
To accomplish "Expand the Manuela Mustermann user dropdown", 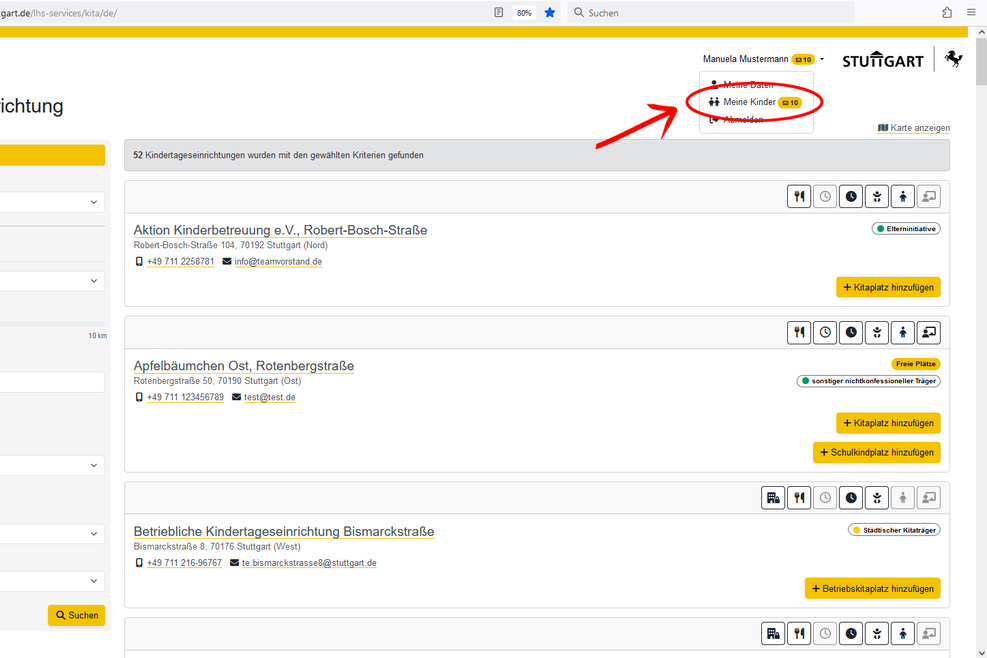I will tap(763, 59).
